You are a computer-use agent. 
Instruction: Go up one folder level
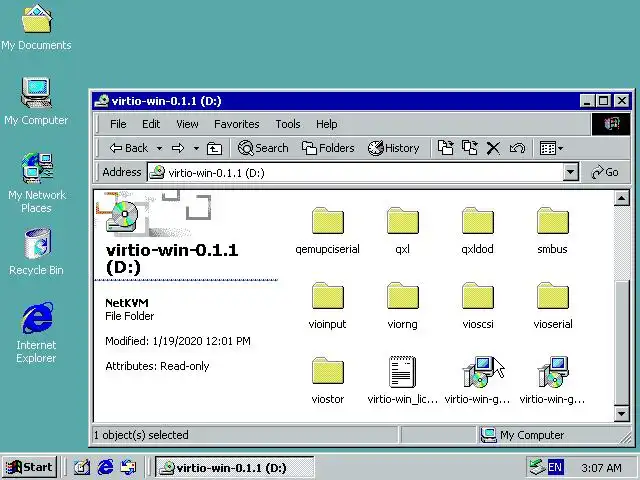[x=214, y=148]
